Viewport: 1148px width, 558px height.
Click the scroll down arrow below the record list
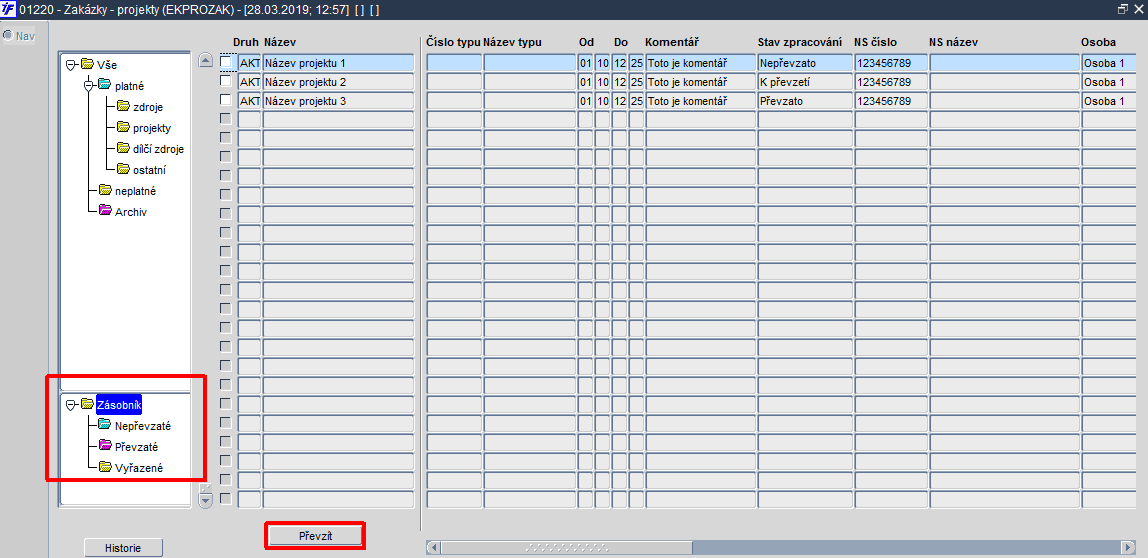206,501
